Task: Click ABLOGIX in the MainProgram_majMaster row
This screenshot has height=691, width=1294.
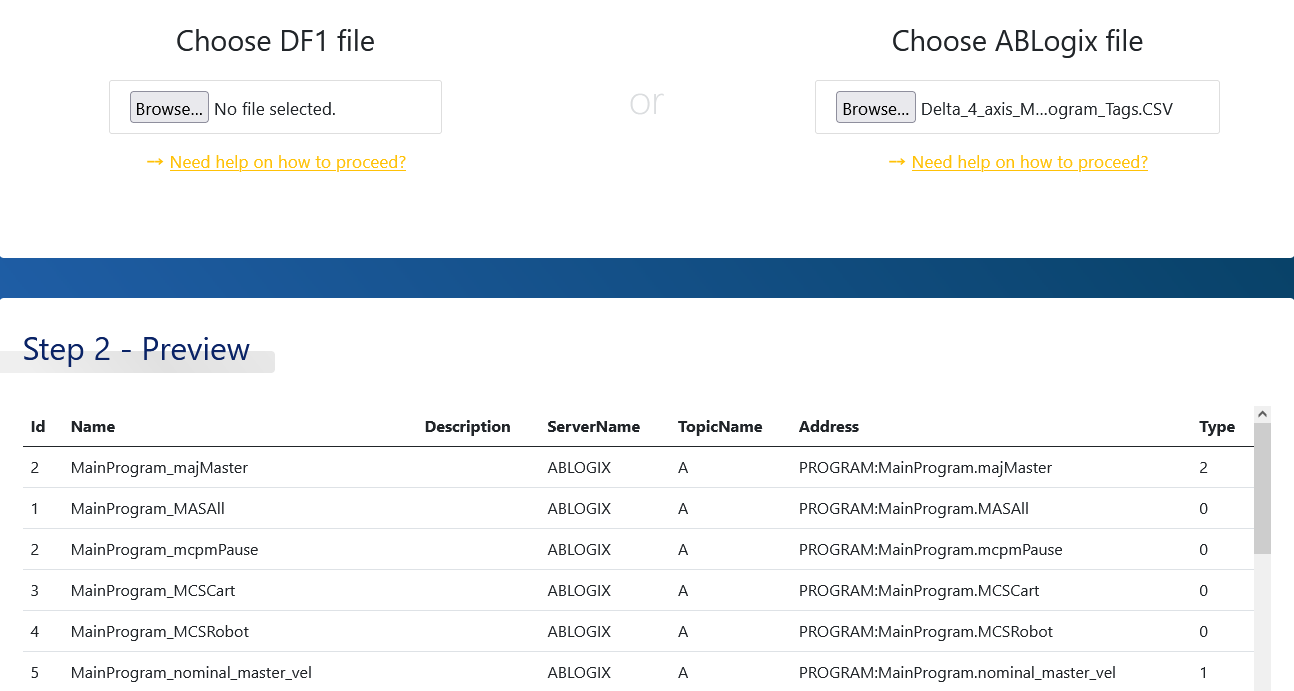Action: point(579,467)
